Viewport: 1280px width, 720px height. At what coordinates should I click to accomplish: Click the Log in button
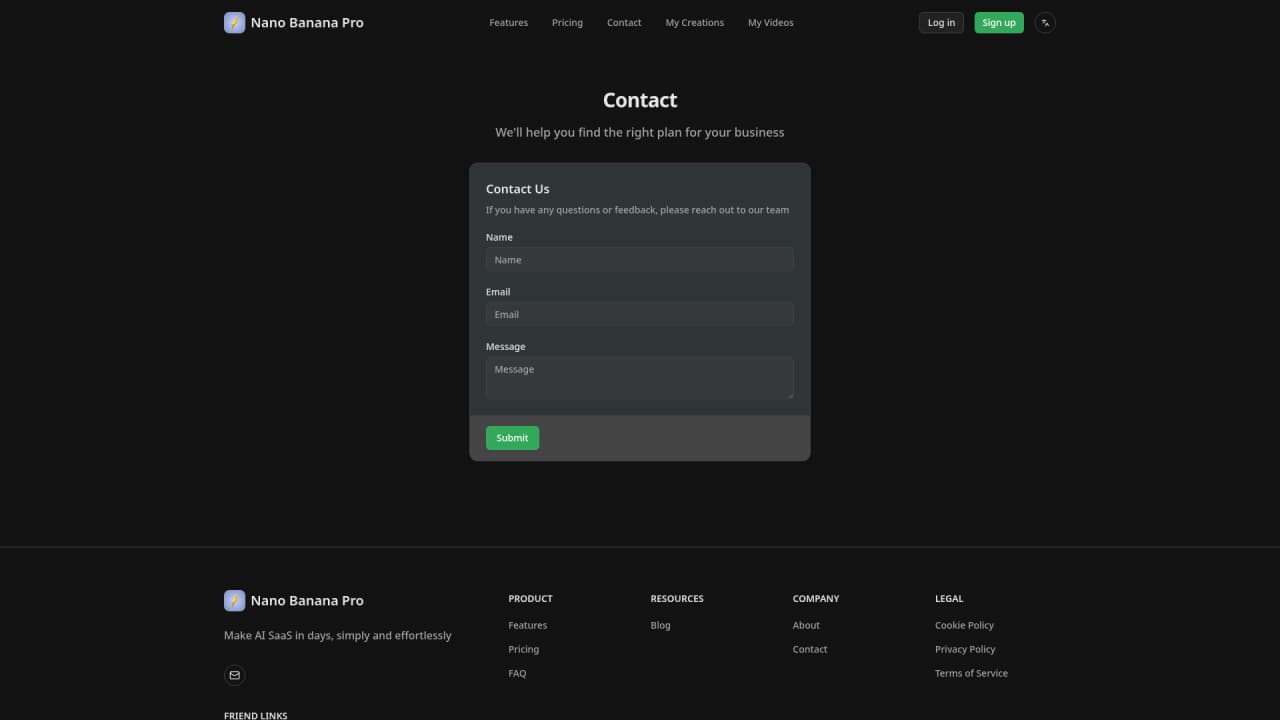pyautogui.click(x=941, y=22)
